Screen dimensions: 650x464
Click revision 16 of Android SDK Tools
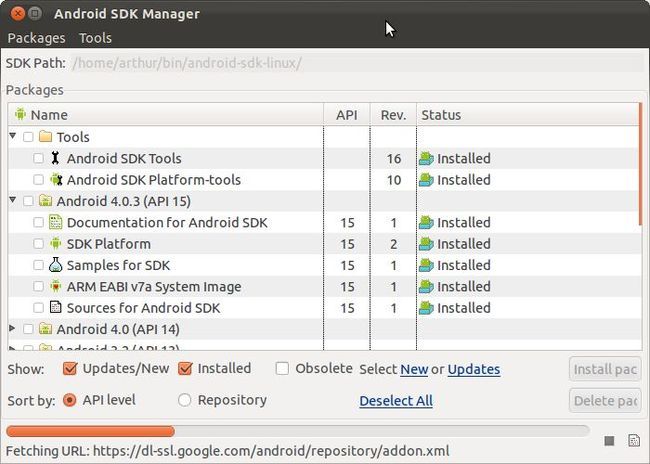tap(393, 158)
